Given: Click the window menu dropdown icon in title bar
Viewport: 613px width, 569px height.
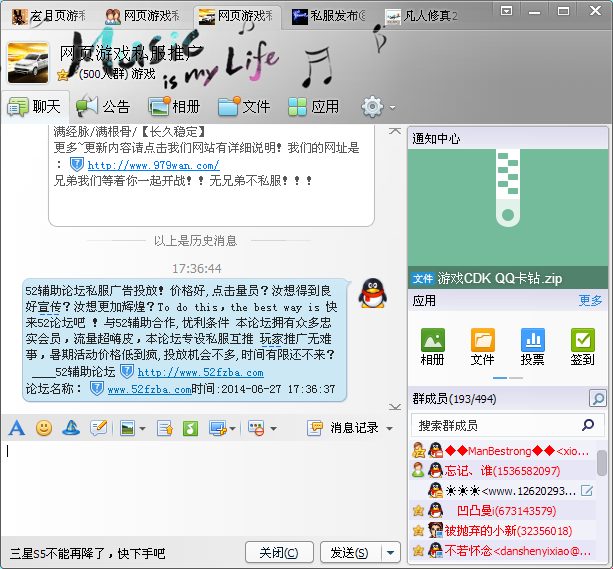Looking at the screenshot, I should 506,11.
